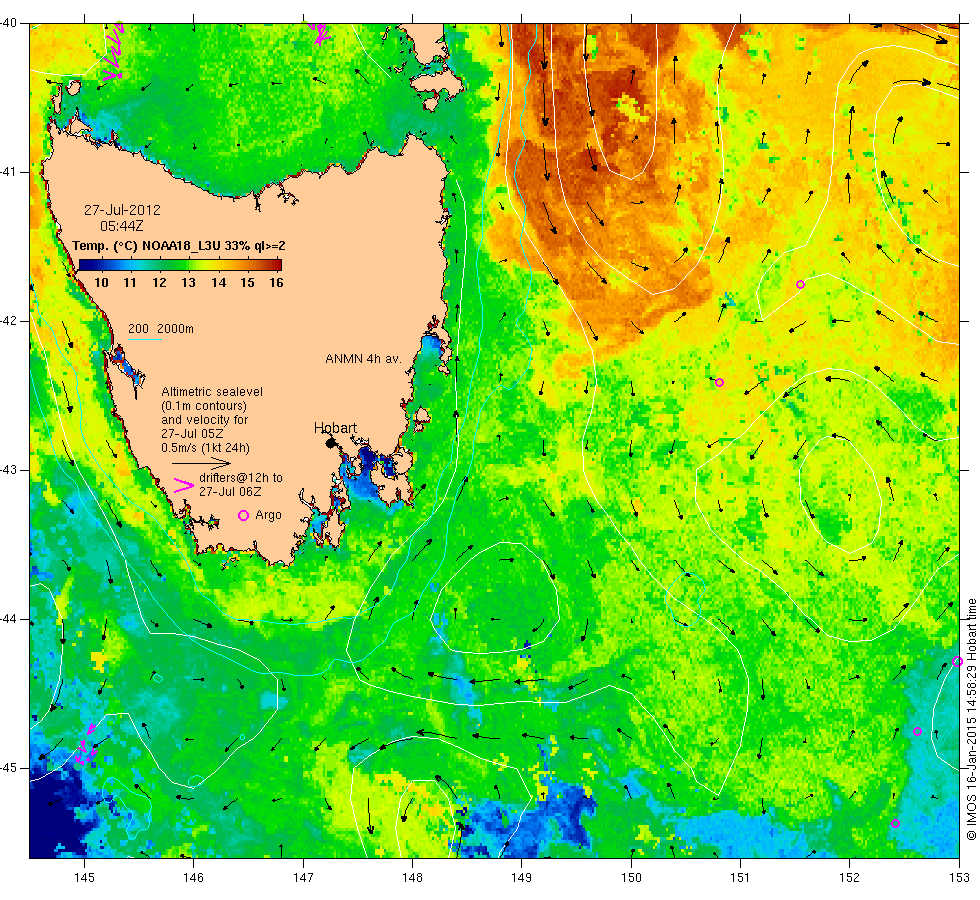Click the magenta drifter symbol in legend

pyautogui.click(x=184, y=486)
